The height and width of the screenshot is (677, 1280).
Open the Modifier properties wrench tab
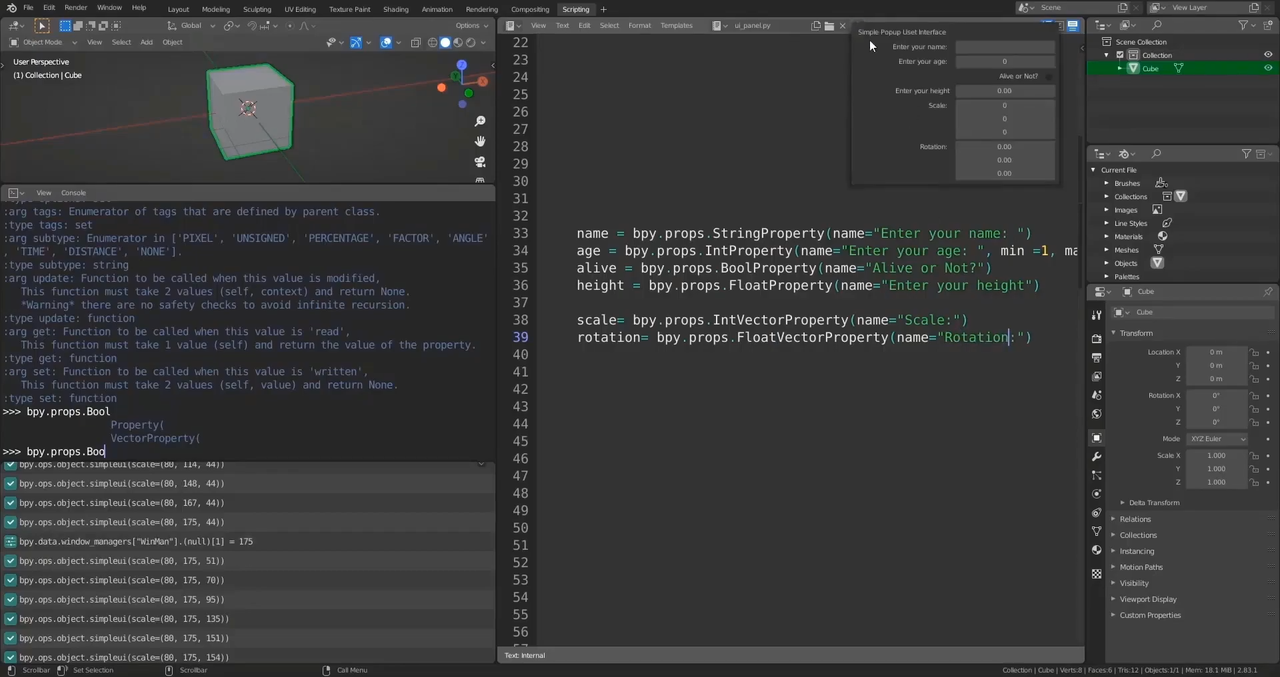click(1097, 456)
